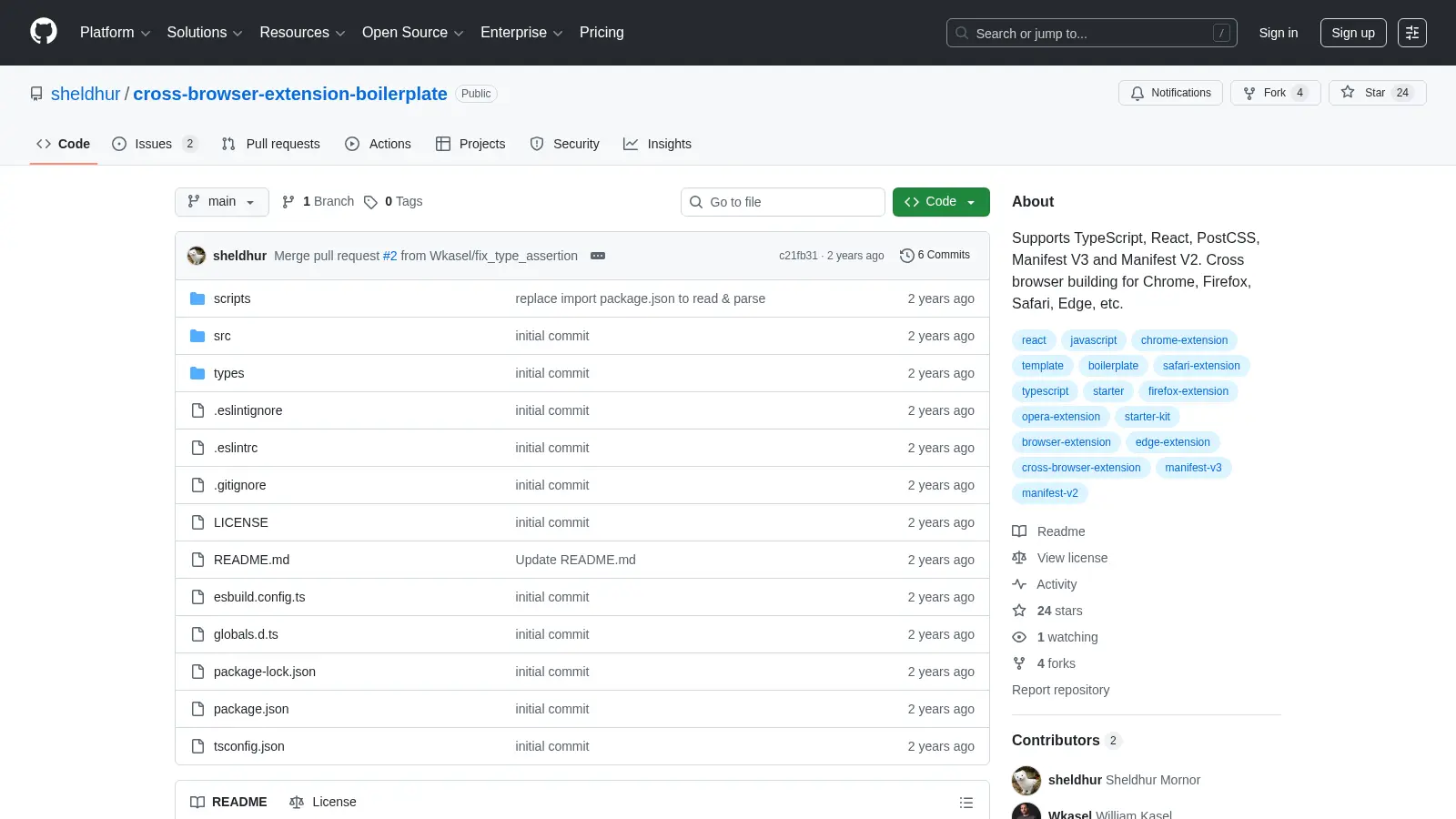Click sheldhur contributor avatar

pos(1026,780)
